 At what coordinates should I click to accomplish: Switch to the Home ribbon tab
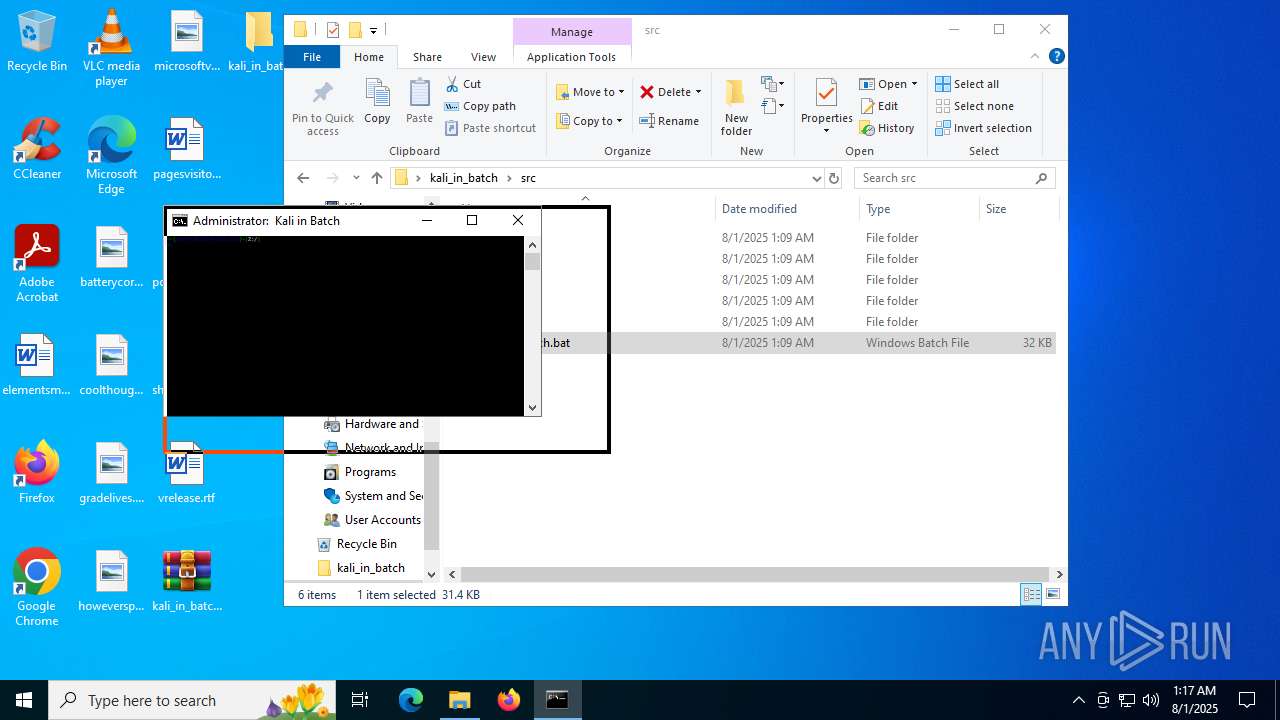tap(369, 57)
